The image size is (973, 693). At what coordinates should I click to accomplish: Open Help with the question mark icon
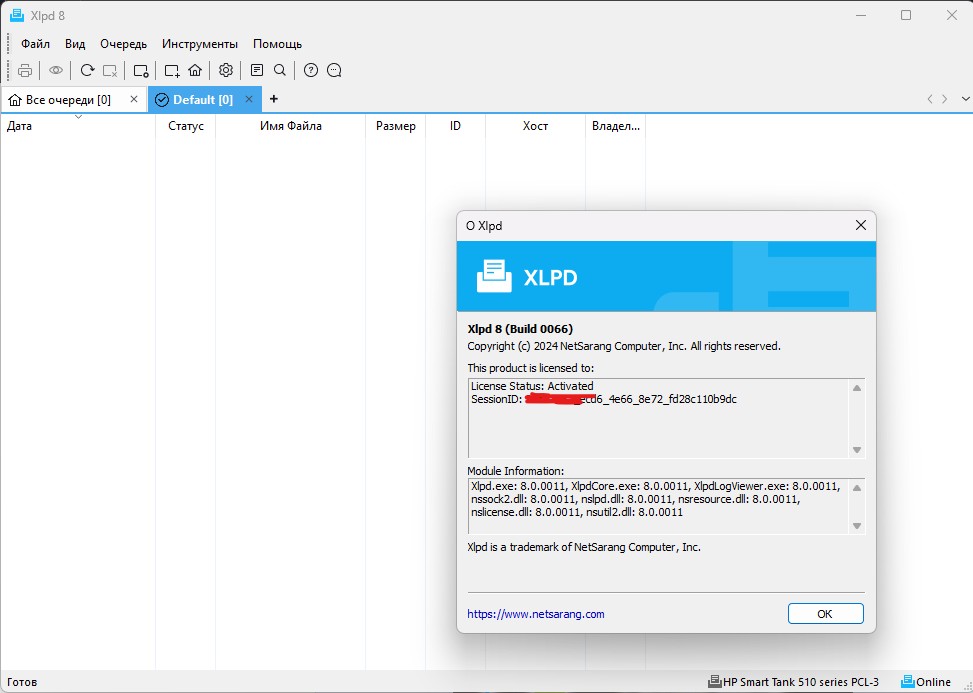pyautogui.click(x=311, y=71)
